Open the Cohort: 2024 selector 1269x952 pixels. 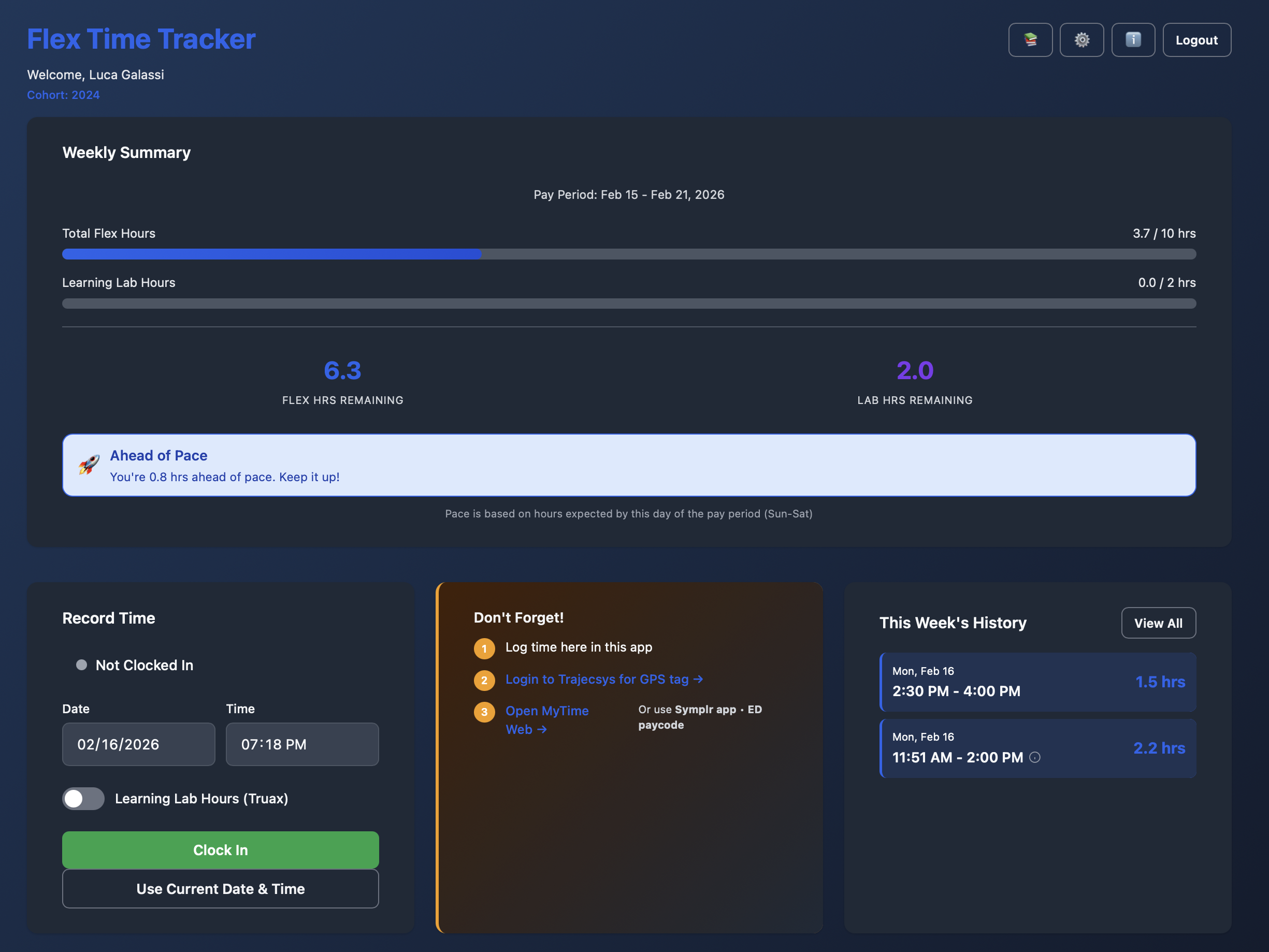pos(63,95)
